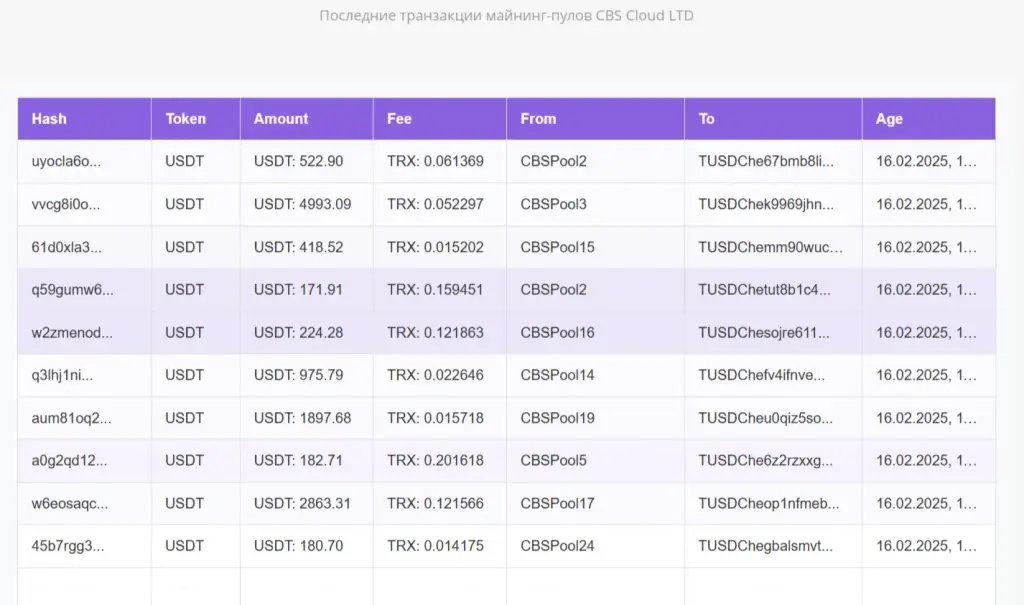Open transaction hash w2zmenod...
The width and height of the screenshot is (1024, 605).
(72, 333)
